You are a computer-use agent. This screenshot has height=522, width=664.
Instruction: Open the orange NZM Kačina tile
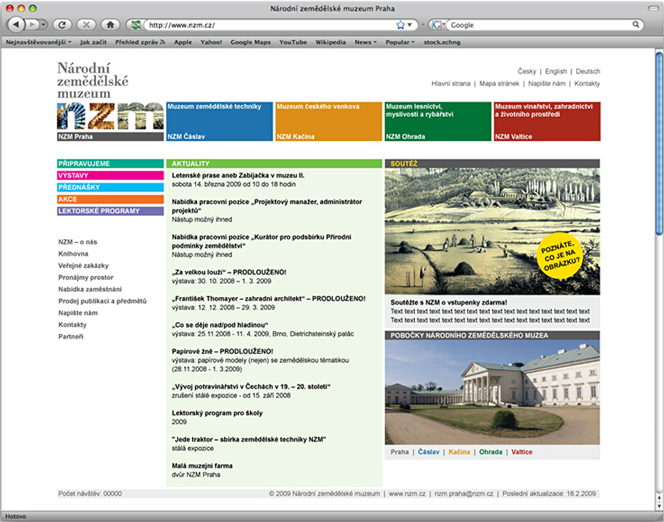tap(329, 121)
